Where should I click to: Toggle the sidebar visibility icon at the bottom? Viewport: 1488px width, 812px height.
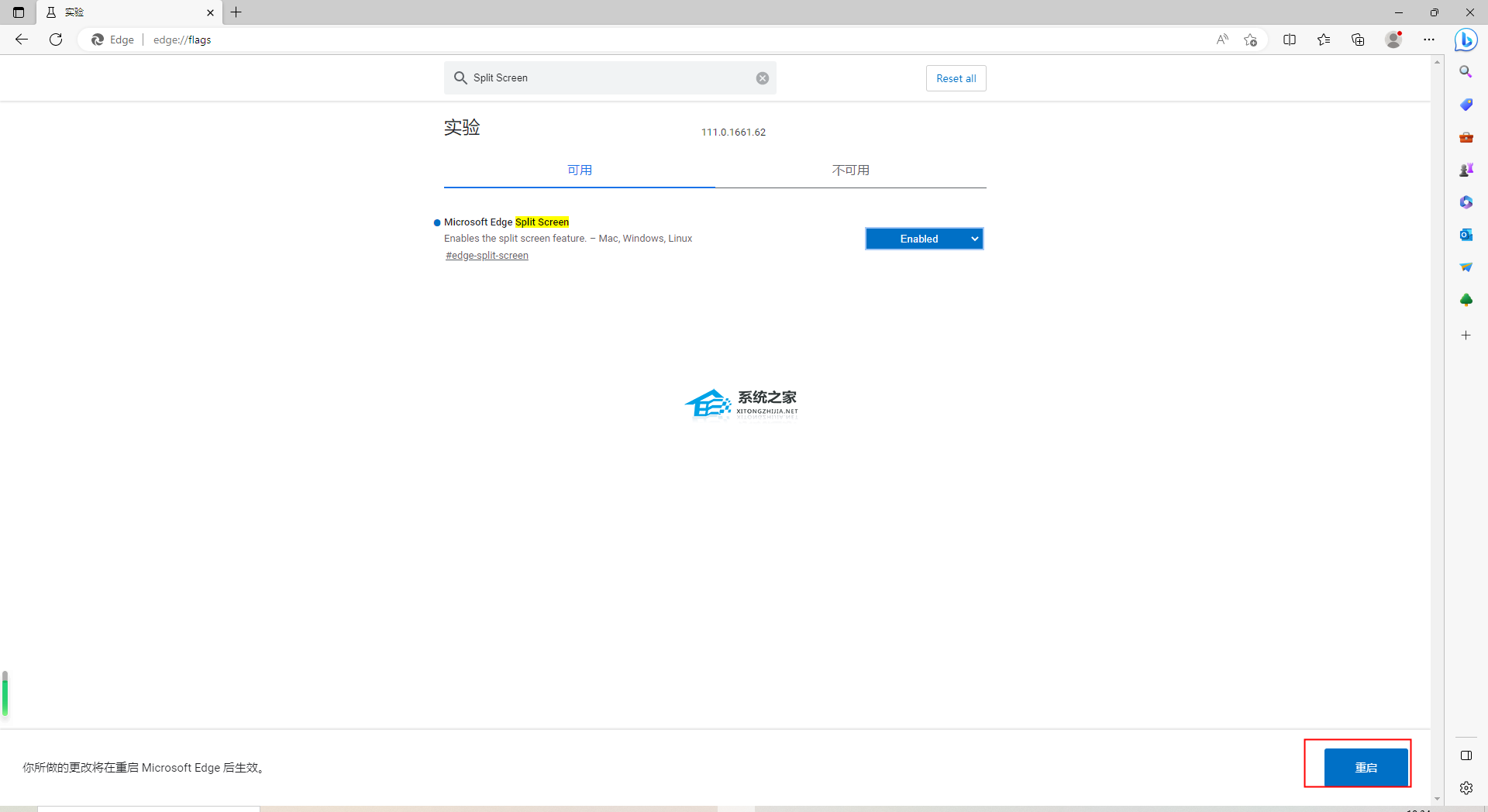click(x=1466, y=755)
